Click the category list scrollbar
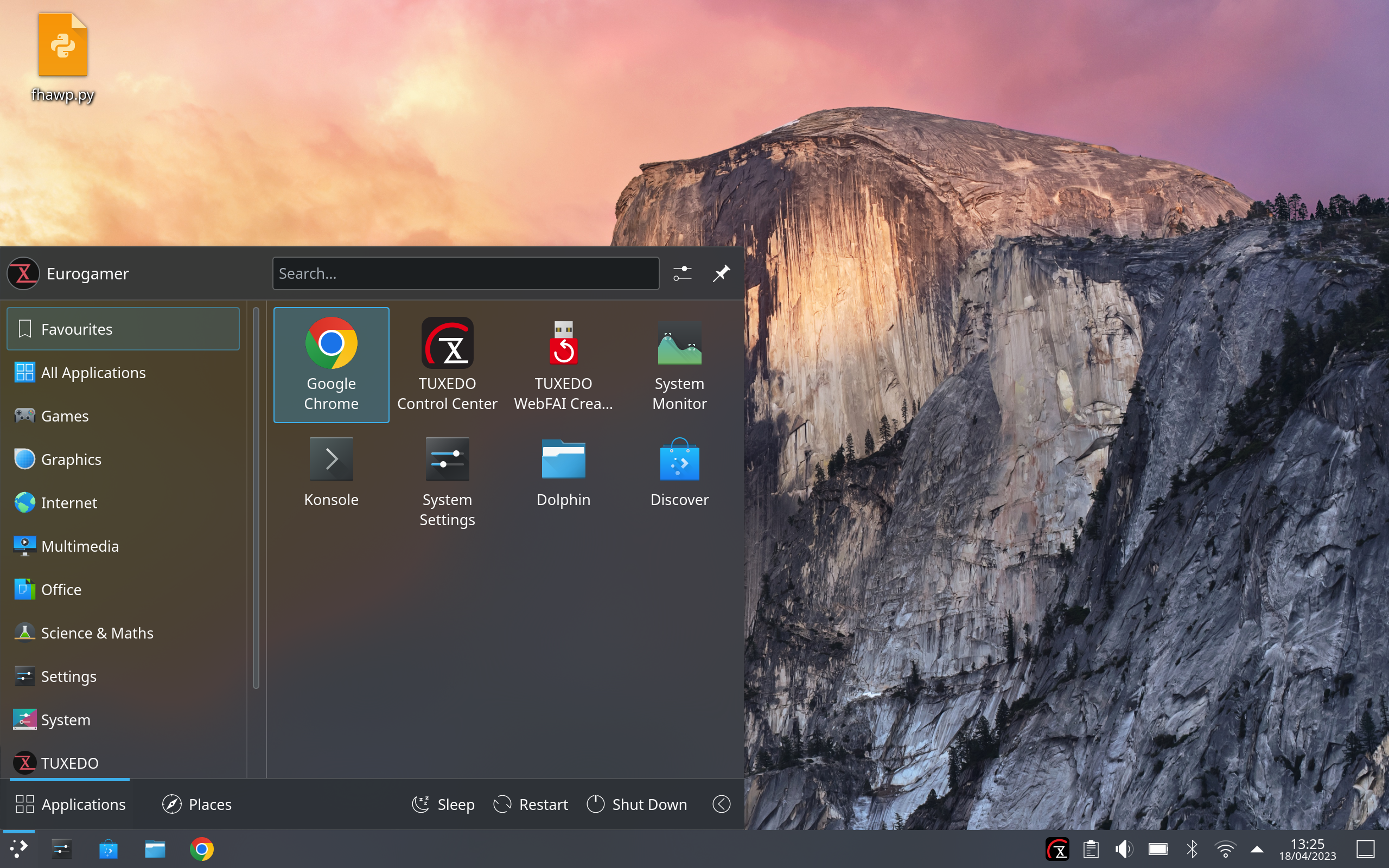The height and width of the screenshot is (868, 1389). click(x=256, y=497)
